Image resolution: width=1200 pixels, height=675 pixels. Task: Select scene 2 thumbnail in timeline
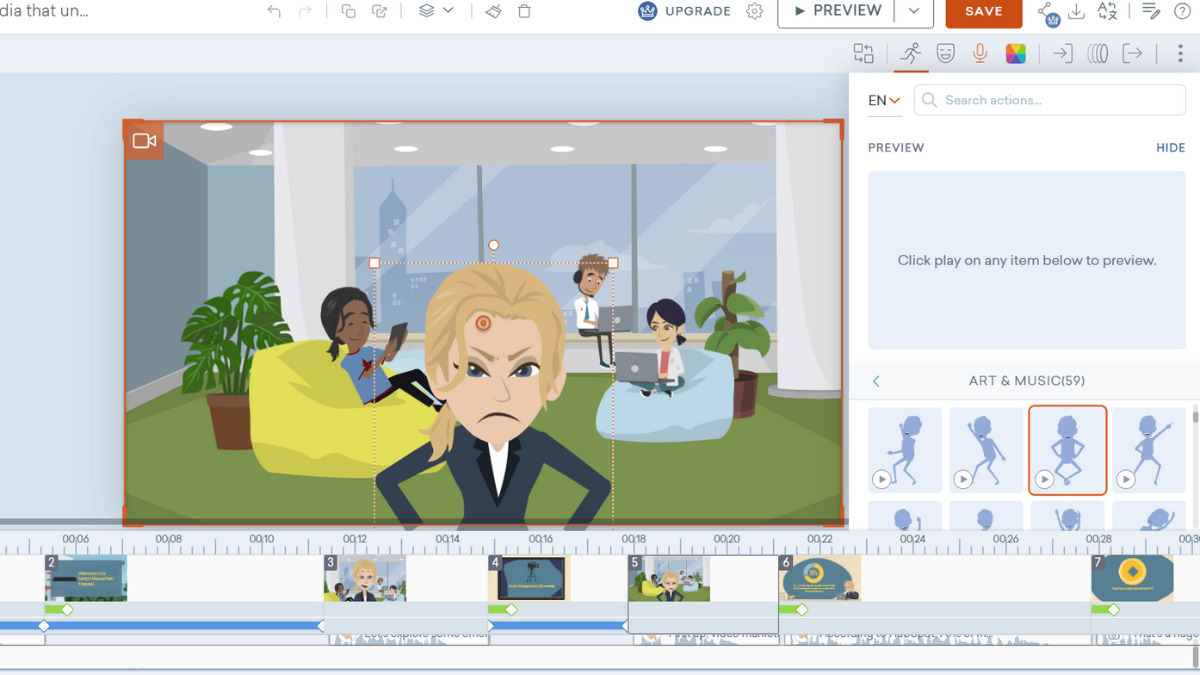[86, 578]
